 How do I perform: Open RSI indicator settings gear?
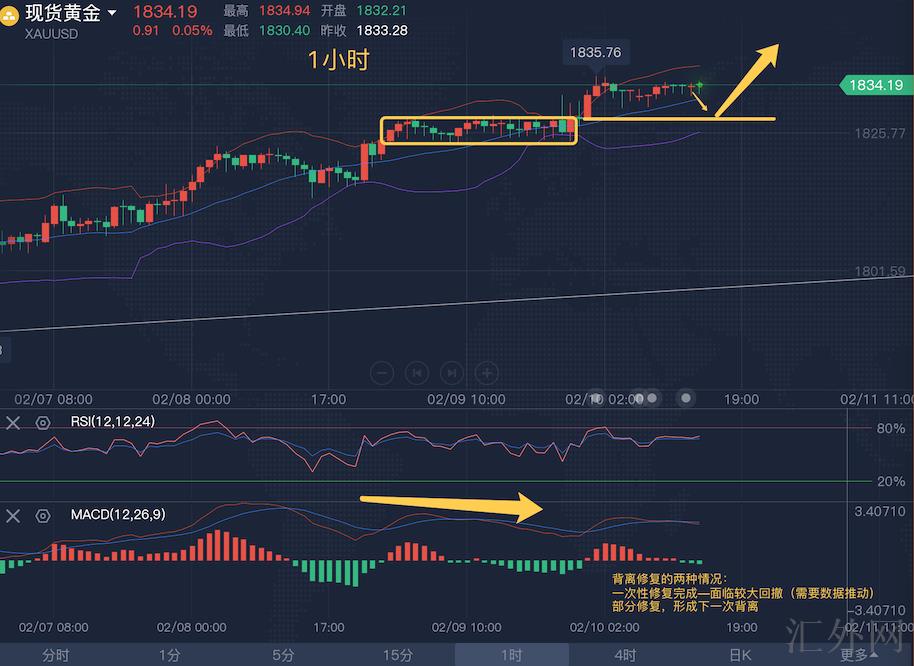coord(43,422)
